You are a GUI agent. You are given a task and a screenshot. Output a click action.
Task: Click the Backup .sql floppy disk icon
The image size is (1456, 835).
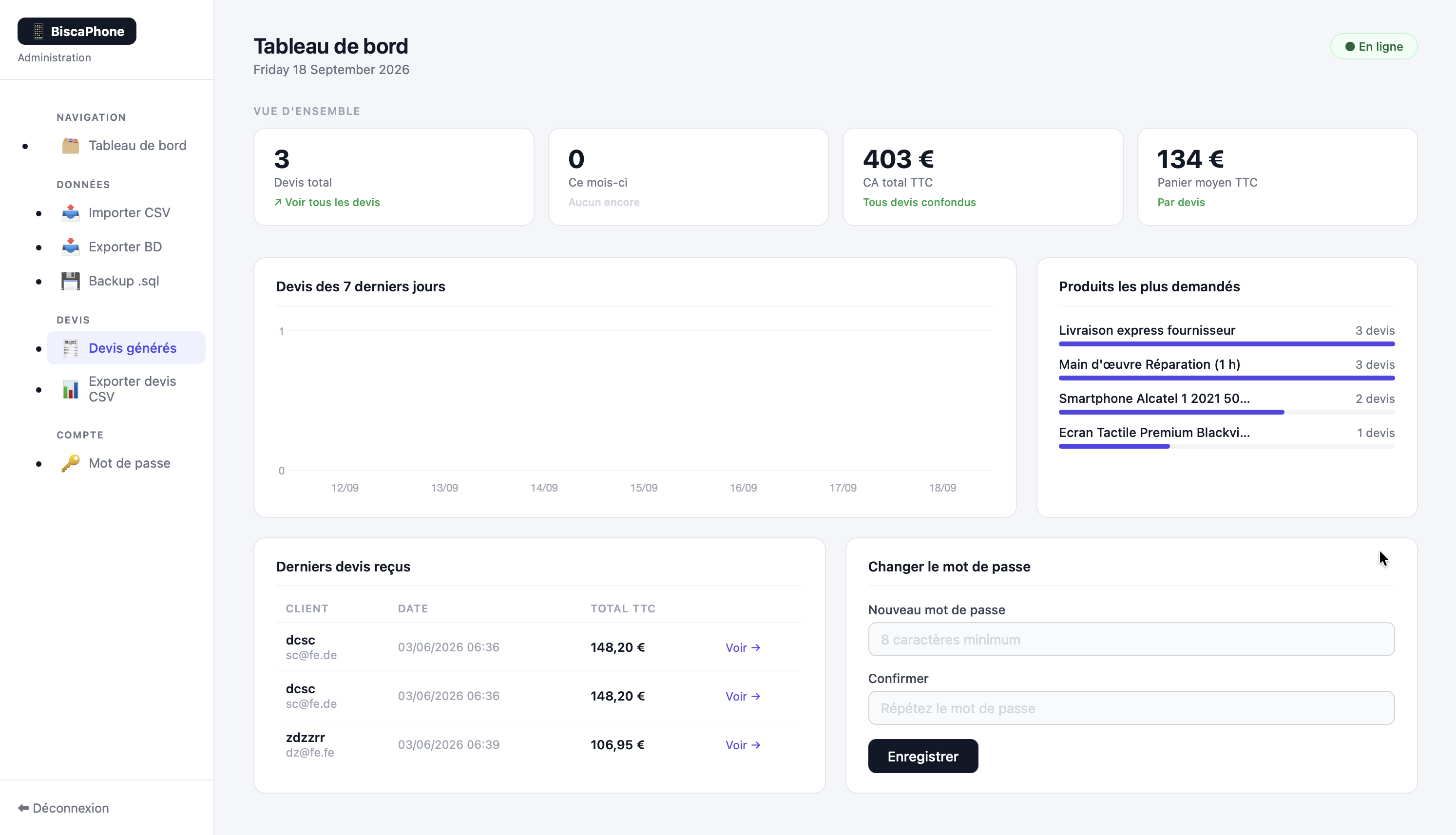pos(71,281)
